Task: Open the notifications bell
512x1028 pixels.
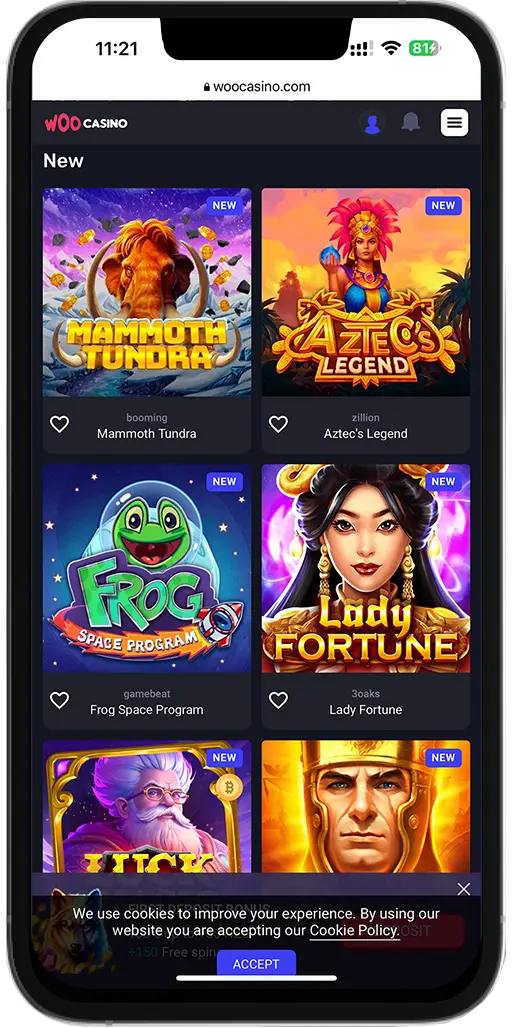Action: 411,122
